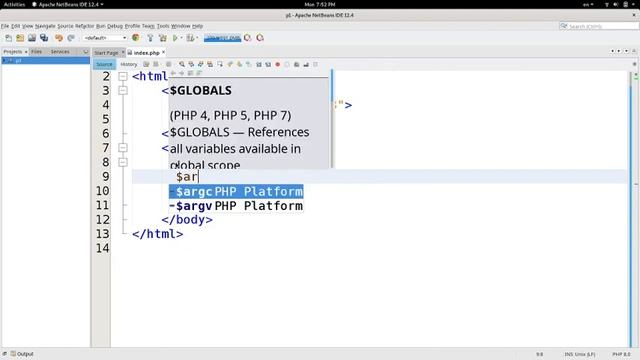Click the Find Next Occurrence editor icon
The height and width of the screenshot is (360, 640).
click(x=200, y=64)
